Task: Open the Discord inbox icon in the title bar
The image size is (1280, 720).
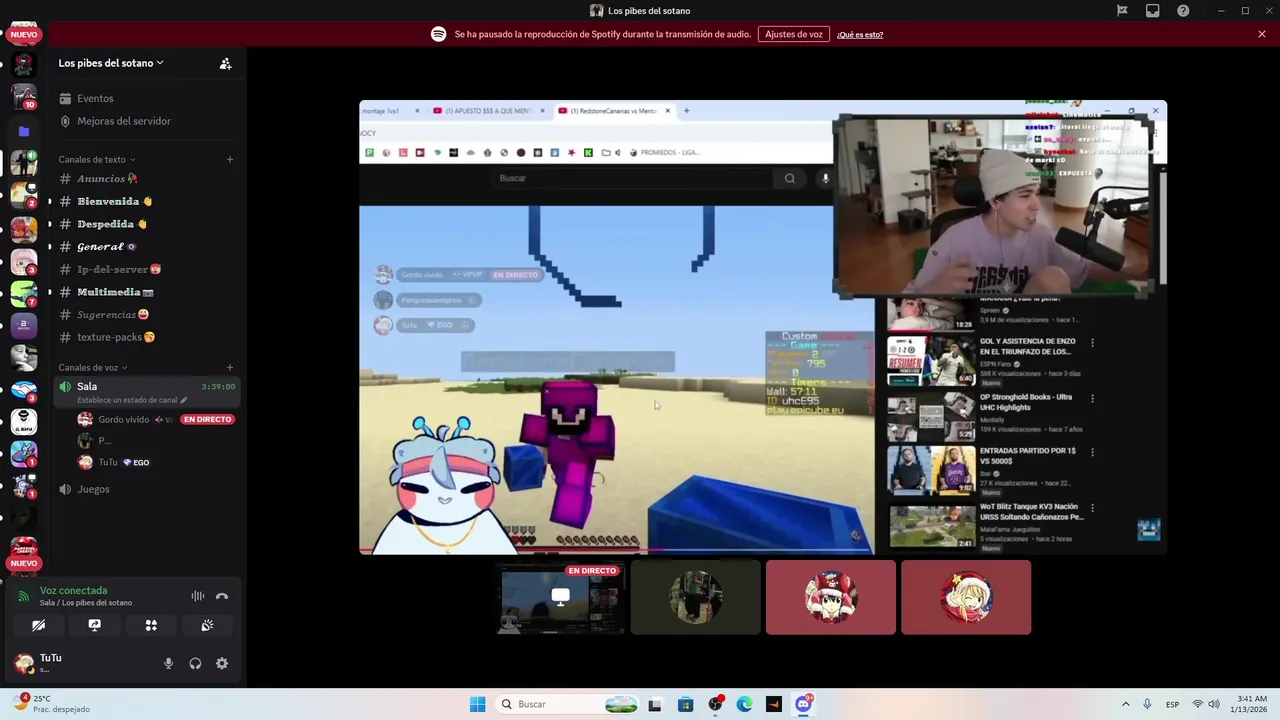Action: [x=1153, y=11]
